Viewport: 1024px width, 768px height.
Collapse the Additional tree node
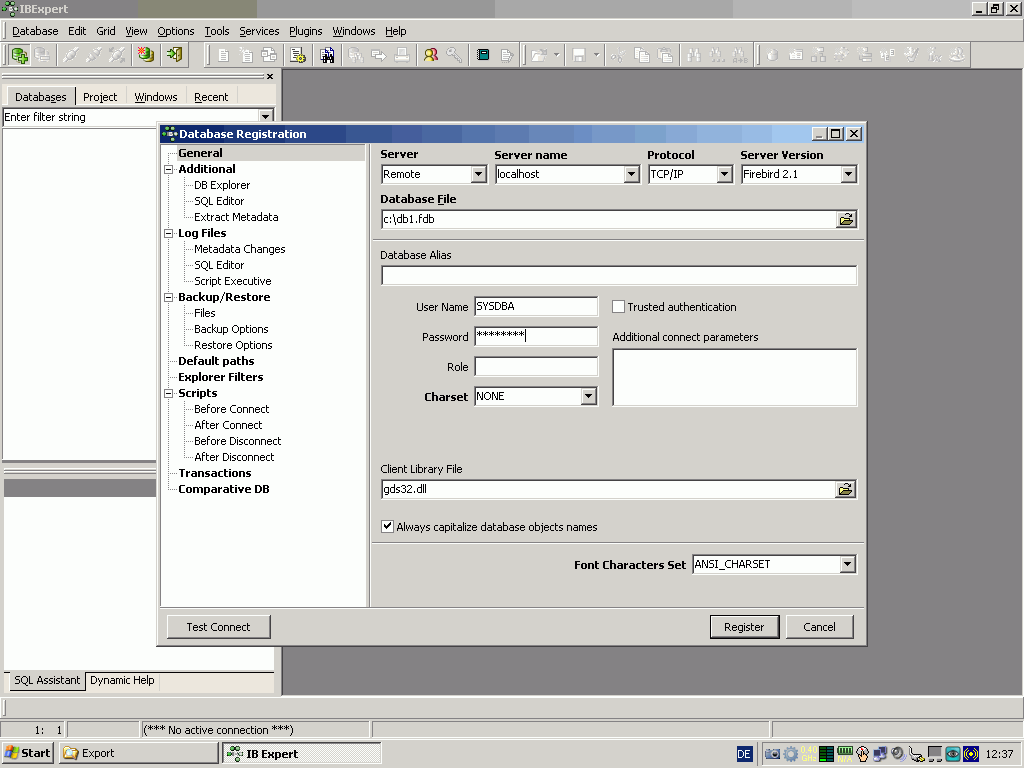[168, 169]
